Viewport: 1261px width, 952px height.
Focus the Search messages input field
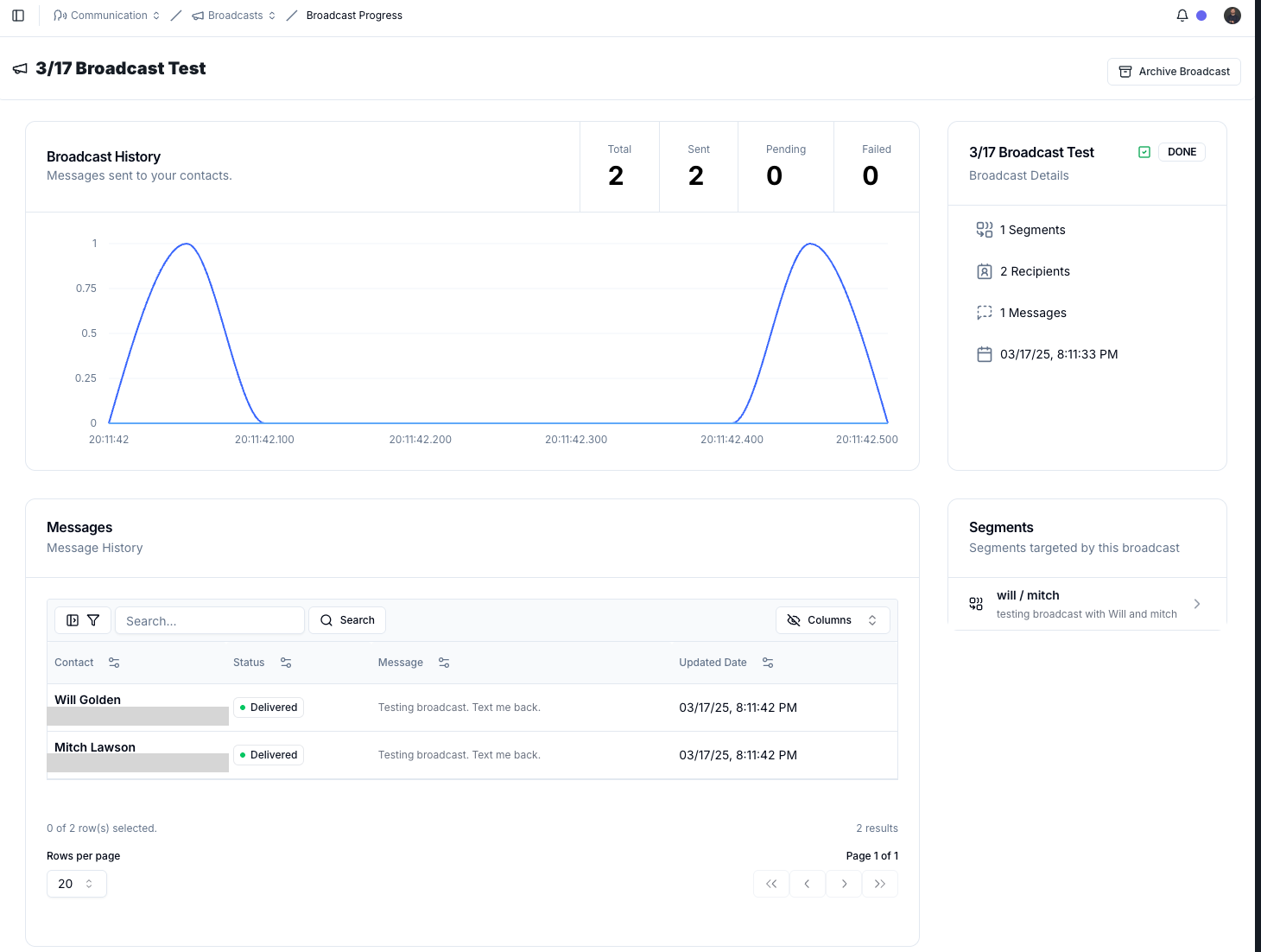[210, 620]
